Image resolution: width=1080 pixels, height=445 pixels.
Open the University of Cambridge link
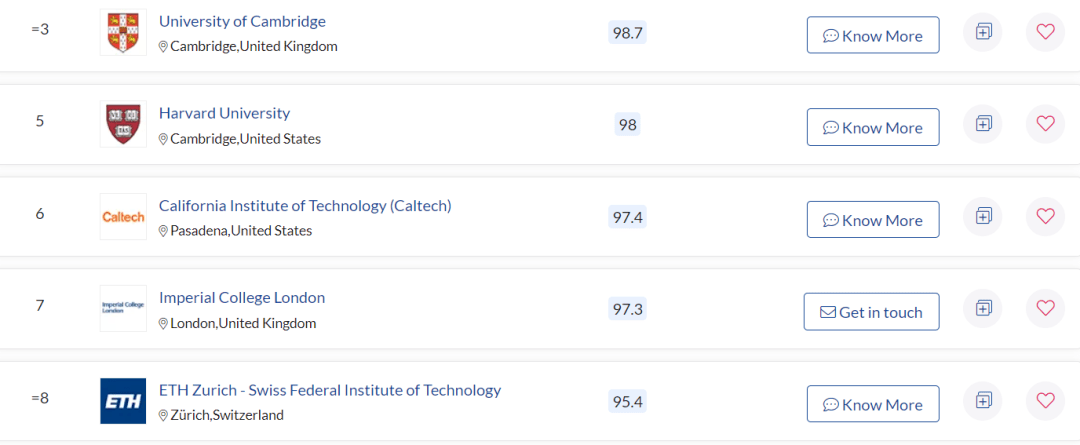tap(242, 21)
